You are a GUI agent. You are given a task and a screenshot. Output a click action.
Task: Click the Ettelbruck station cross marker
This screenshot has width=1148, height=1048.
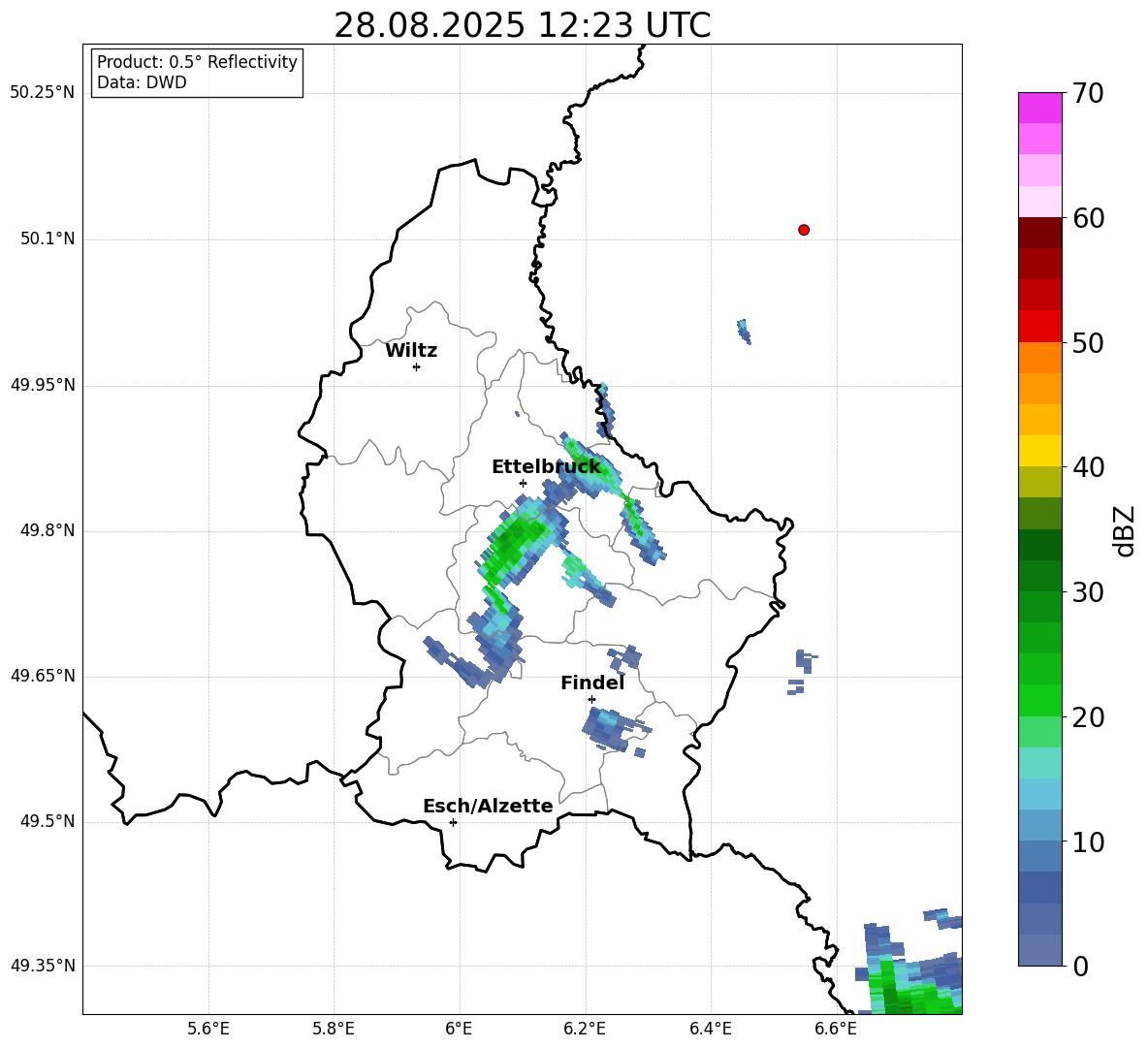(523, 483)
